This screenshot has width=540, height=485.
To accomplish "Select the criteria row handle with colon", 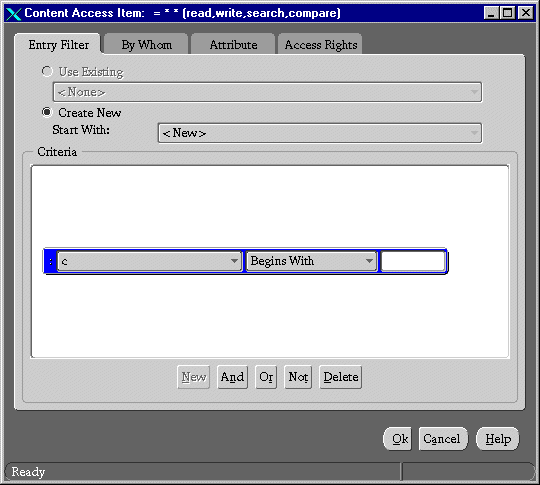I will tap(51, 261).
